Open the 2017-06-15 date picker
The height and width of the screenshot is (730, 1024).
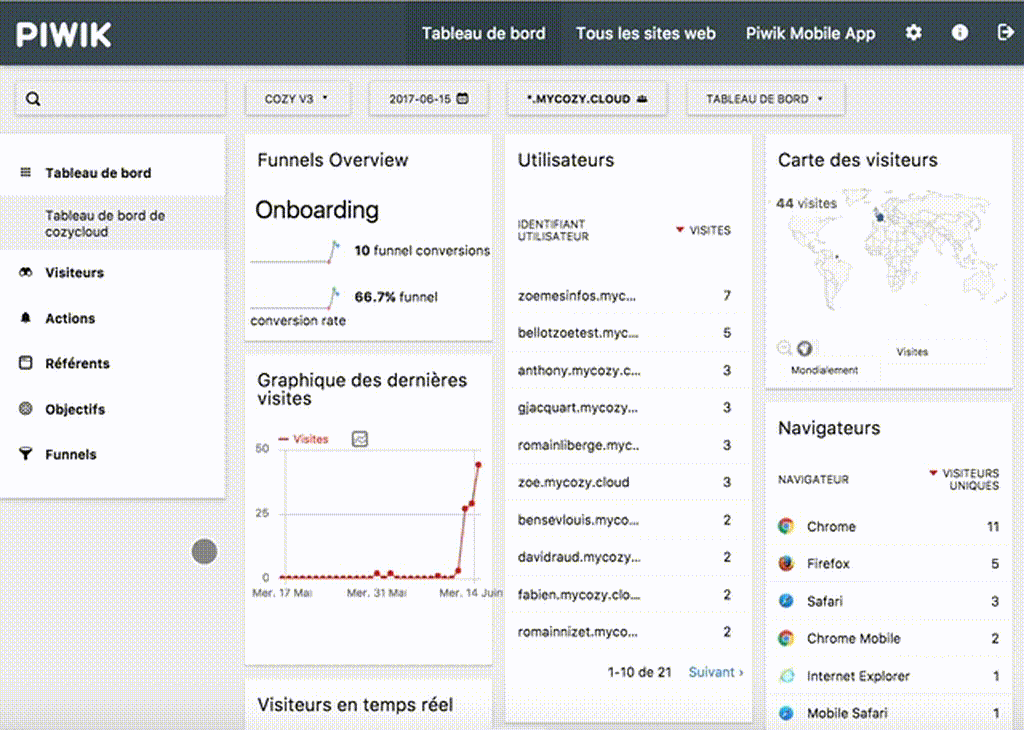coord(428,99)
